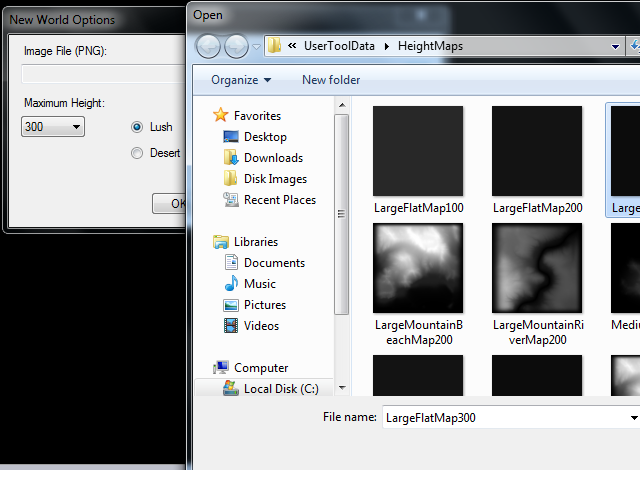Click the Disk Images folder icon
This screenshot has width=640, height=480.
tap(231, 178)
